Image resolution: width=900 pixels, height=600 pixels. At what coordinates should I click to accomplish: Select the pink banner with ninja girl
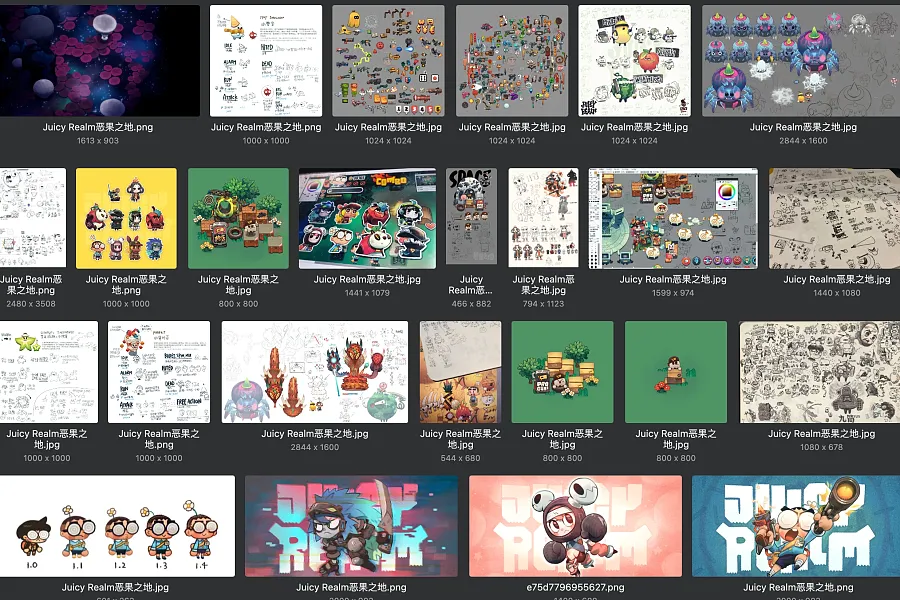point(575,526)
